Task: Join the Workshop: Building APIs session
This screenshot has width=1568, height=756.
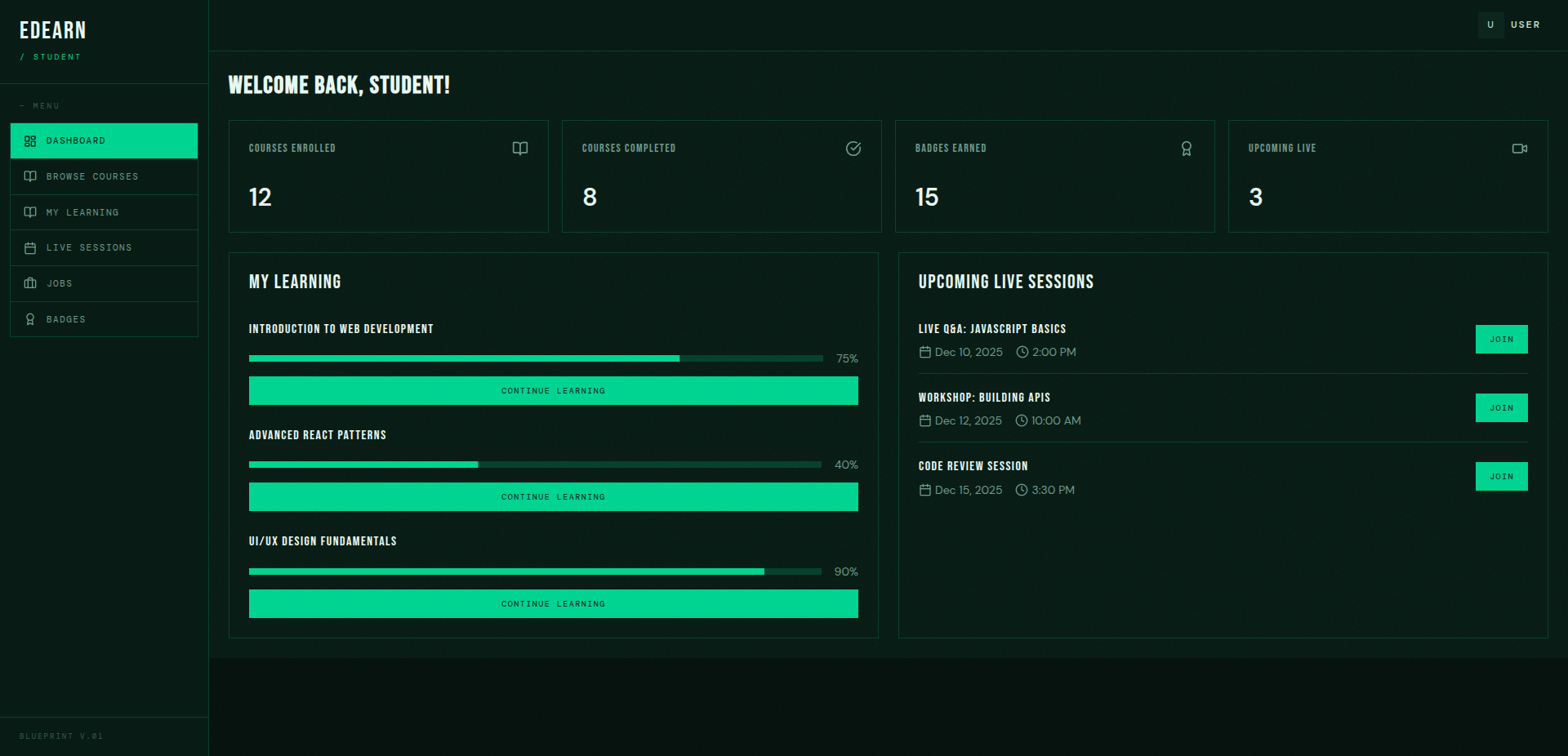Action: pos(1501,407)
